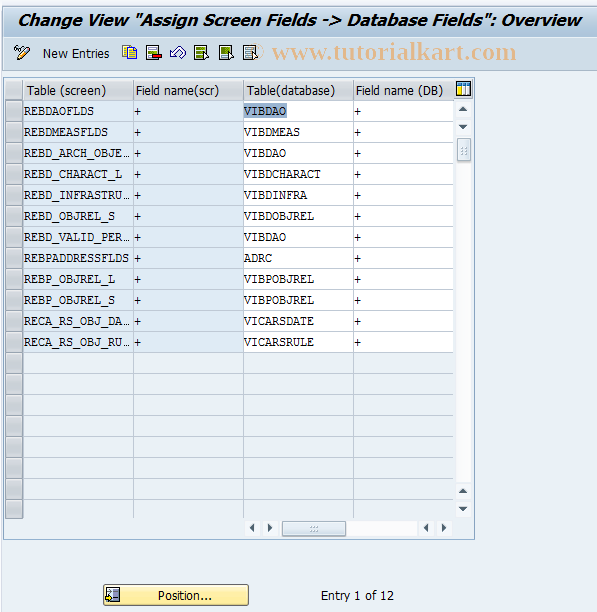Click the vertical scrollbar thumb

coord(464,149)
